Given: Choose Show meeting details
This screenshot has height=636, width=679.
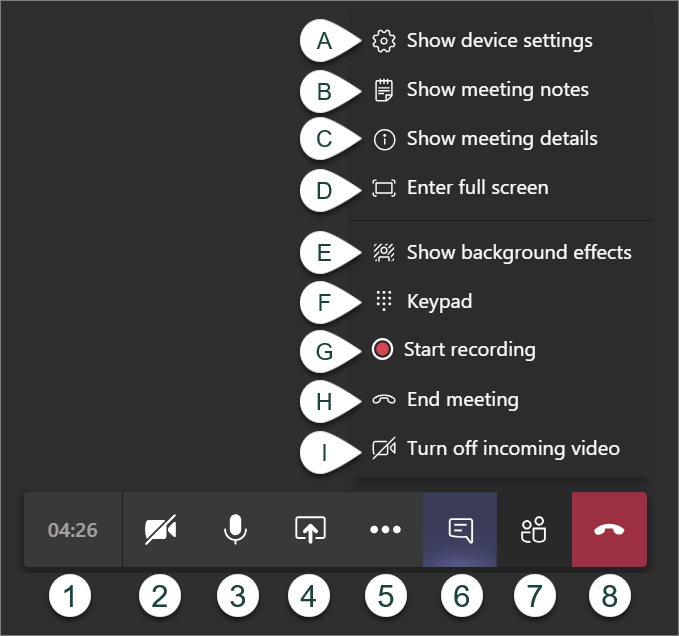Looking at the screenshot, I should click(502, 139).
